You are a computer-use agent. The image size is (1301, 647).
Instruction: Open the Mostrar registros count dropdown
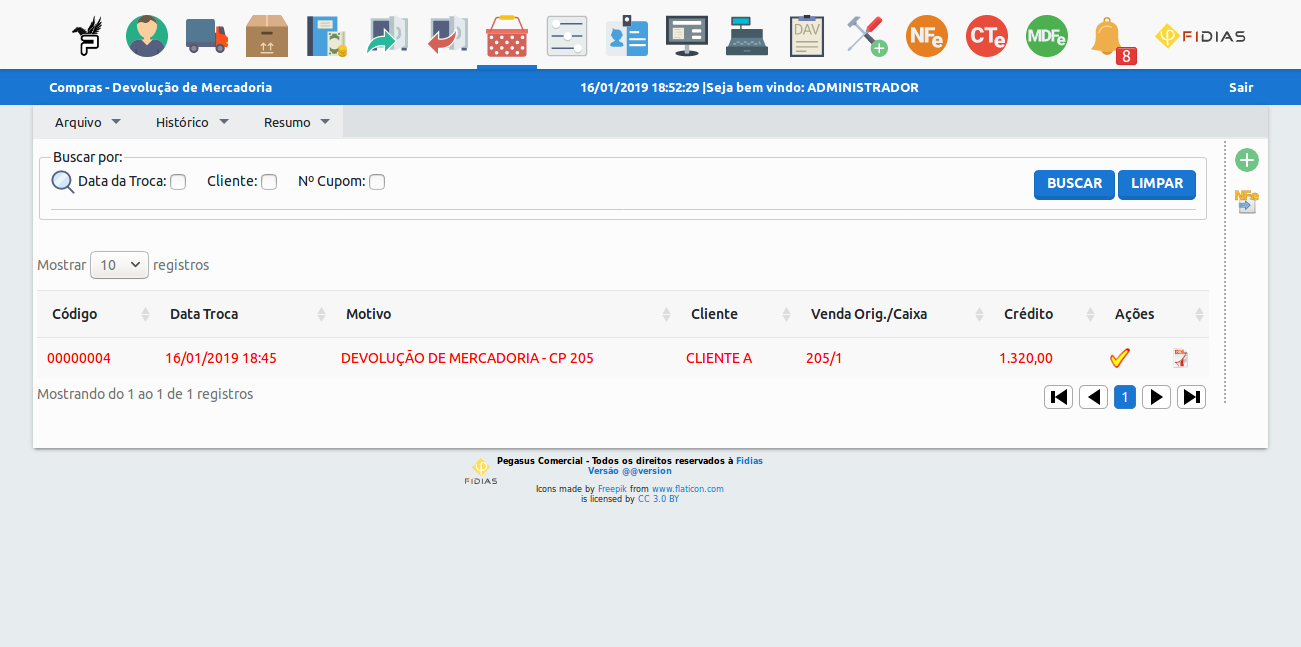(x=119, y=265)
